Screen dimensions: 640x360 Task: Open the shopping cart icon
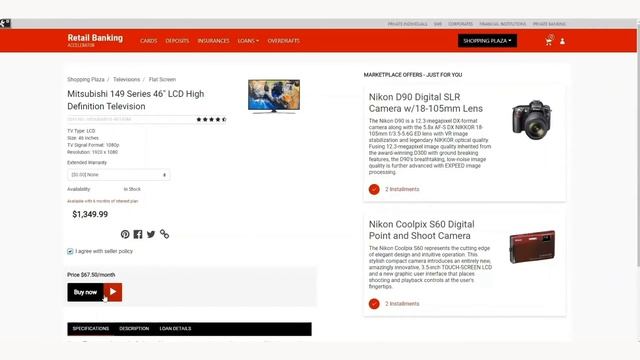click(x=549, y=40)
